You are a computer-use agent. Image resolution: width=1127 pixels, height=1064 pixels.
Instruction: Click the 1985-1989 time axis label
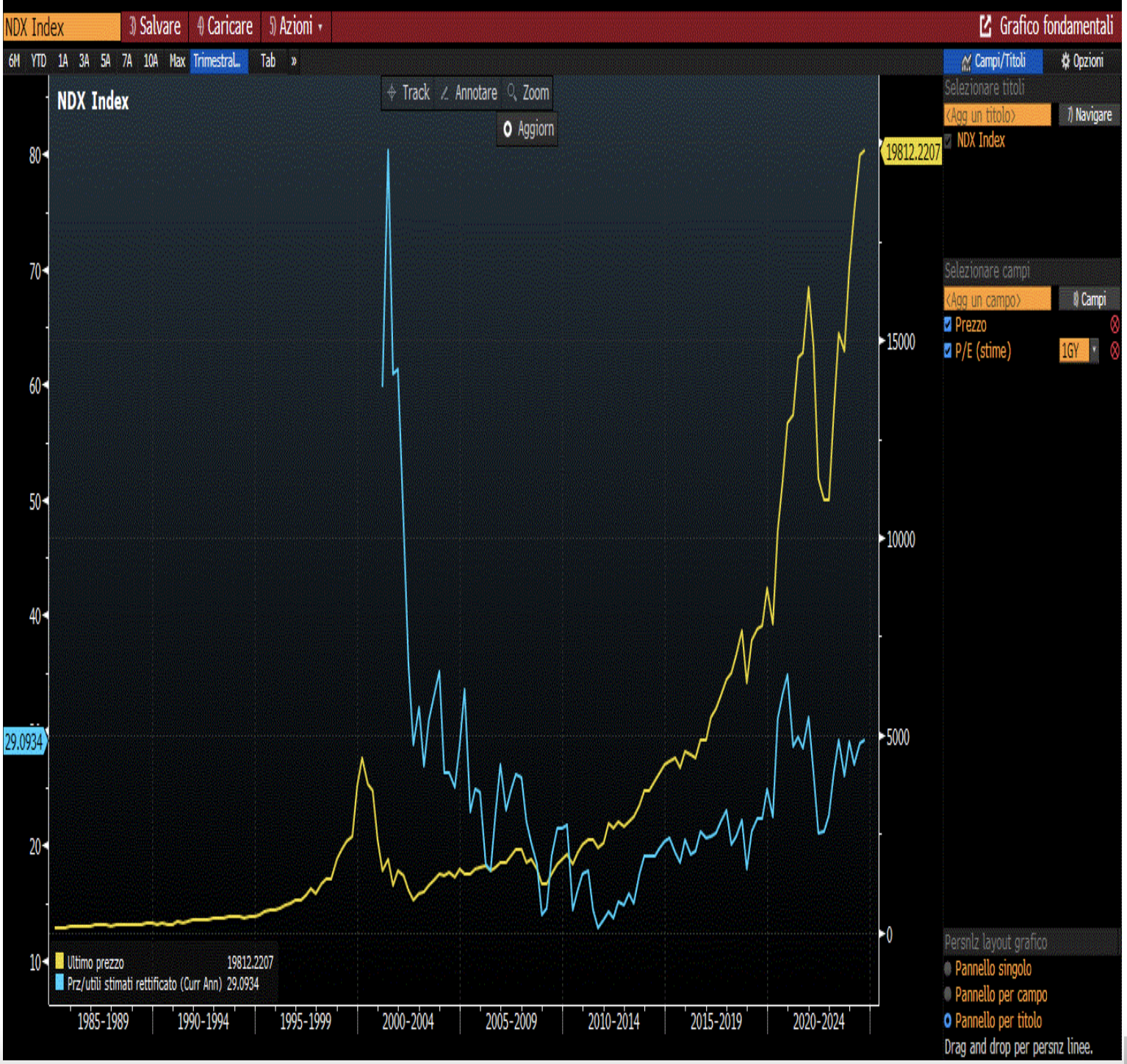[103, 1022]
